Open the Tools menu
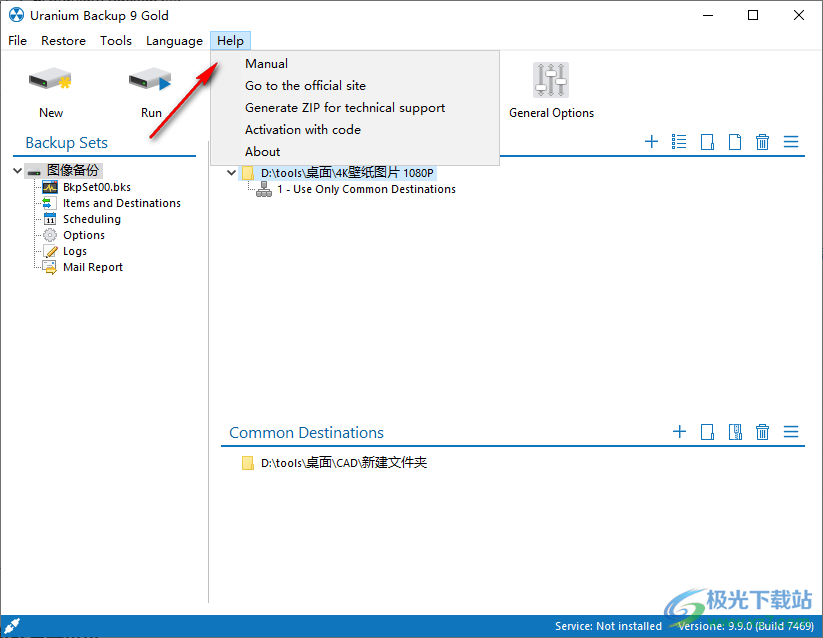The image size is (823, 638). 116,41
